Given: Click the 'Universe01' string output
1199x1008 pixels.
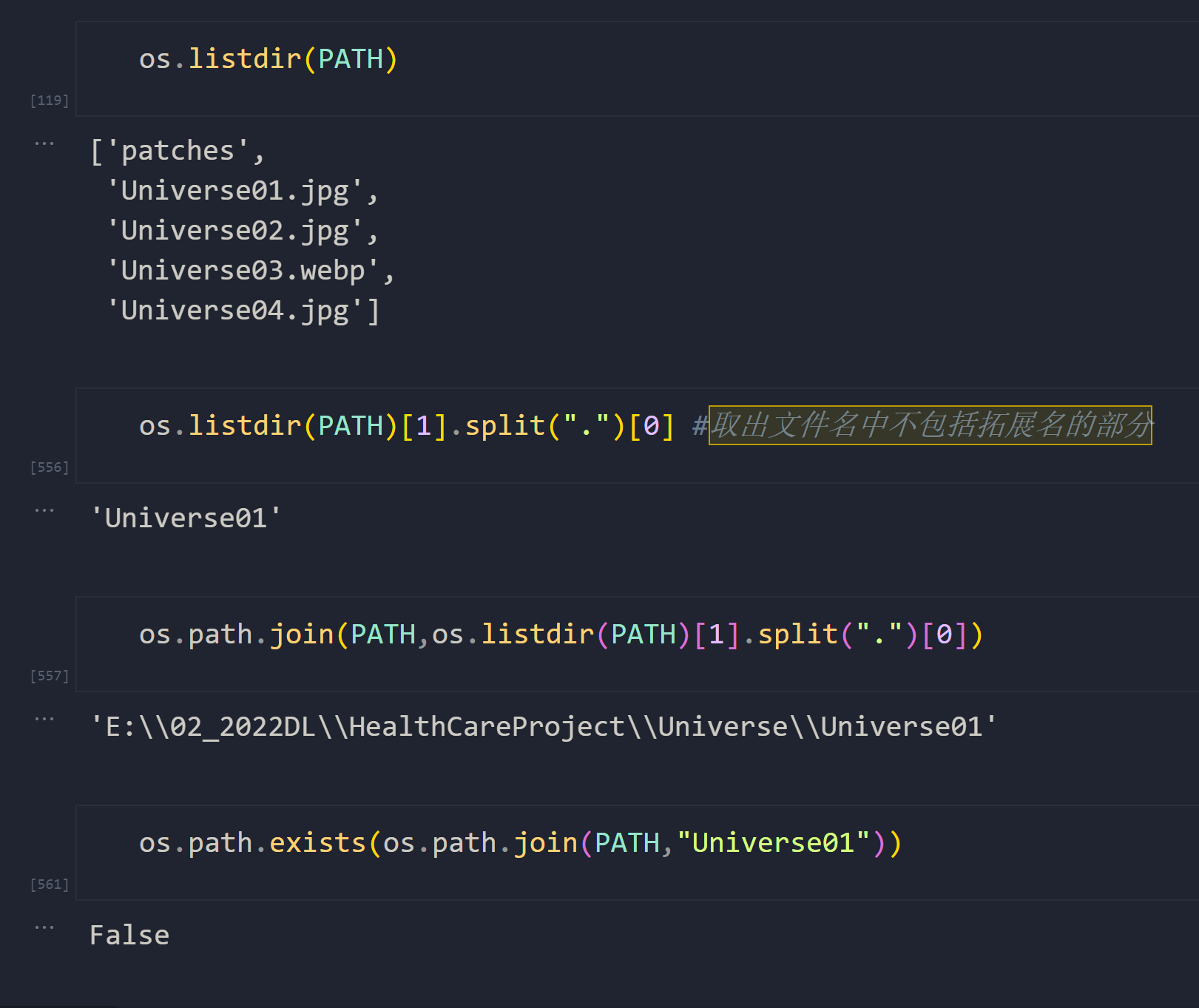Looking at the screenshot, I should click(x=186, y=518).
